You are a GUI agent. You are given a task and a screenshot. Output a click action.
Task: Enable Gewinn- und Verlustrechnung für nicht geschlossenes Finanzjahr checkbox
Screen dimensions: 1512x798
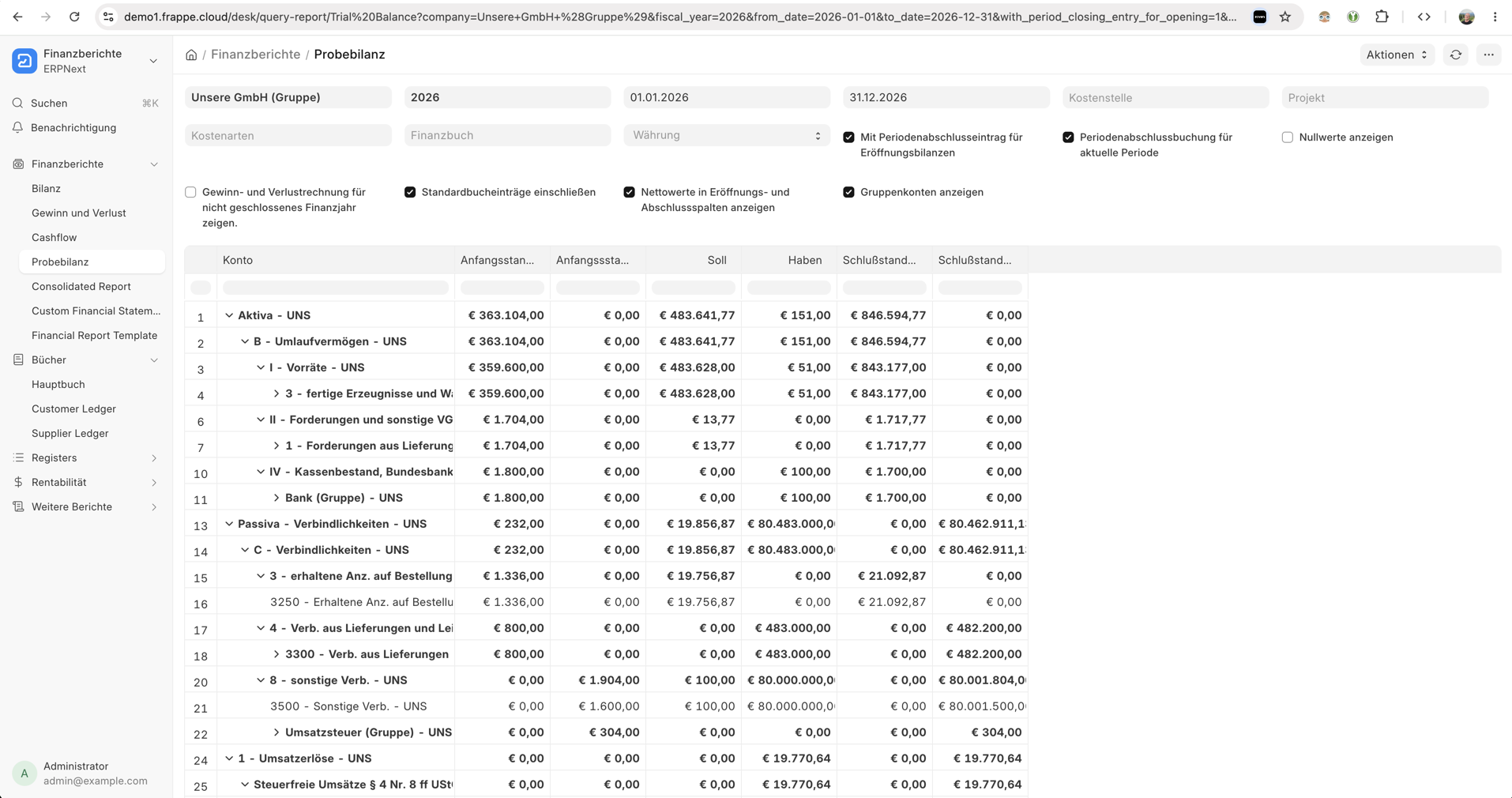tap(190, 192)
